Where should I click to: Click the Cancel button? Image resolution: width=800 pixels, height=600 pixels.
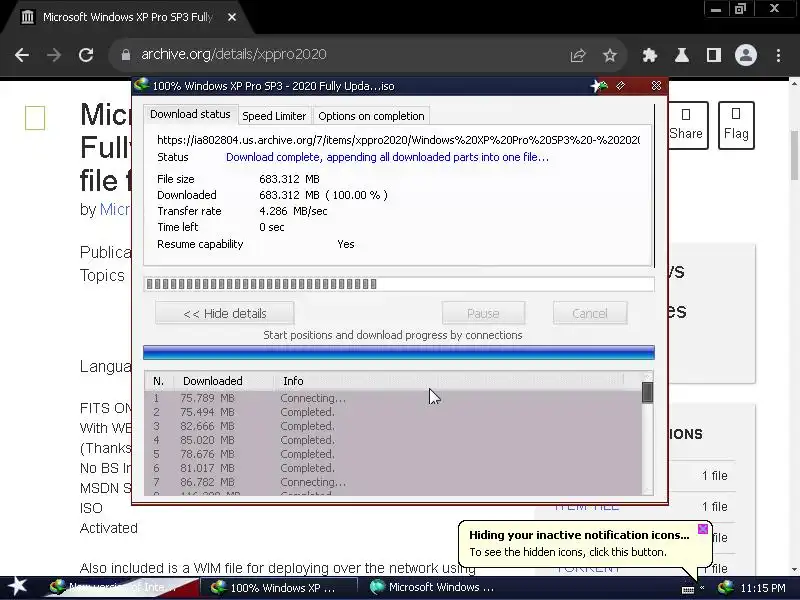[x=590, y=313]
